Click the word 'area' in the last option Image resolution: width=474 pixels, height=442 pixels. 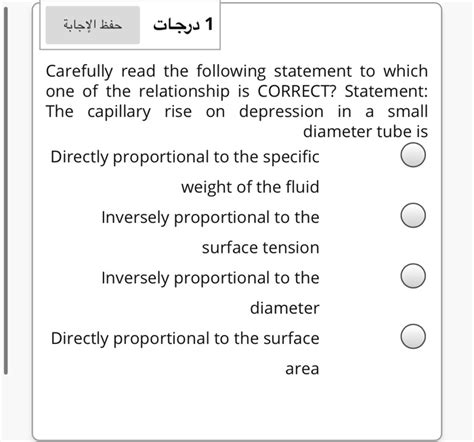click(x=302, y=369)
